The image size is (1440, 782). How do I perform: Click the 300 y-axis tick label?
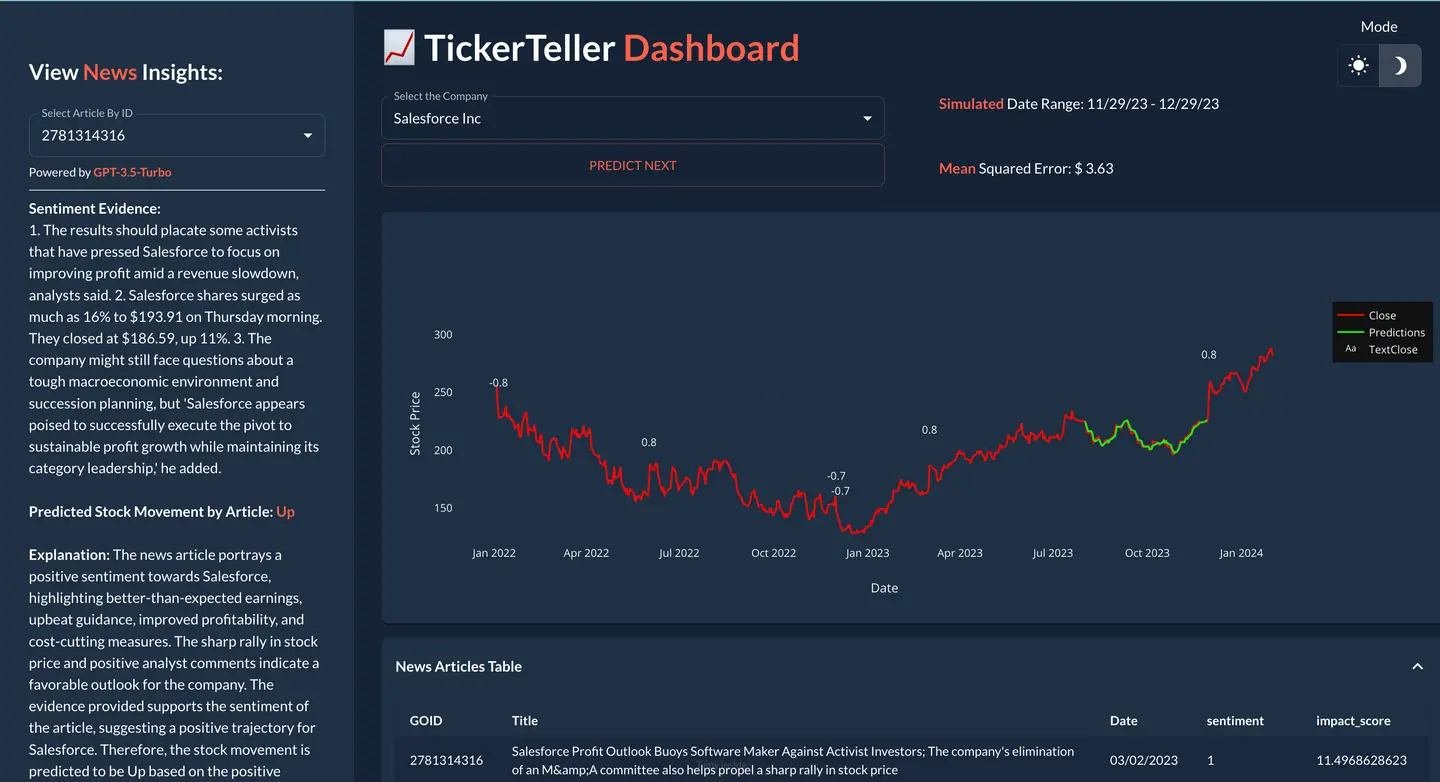(x=443, y=335)
